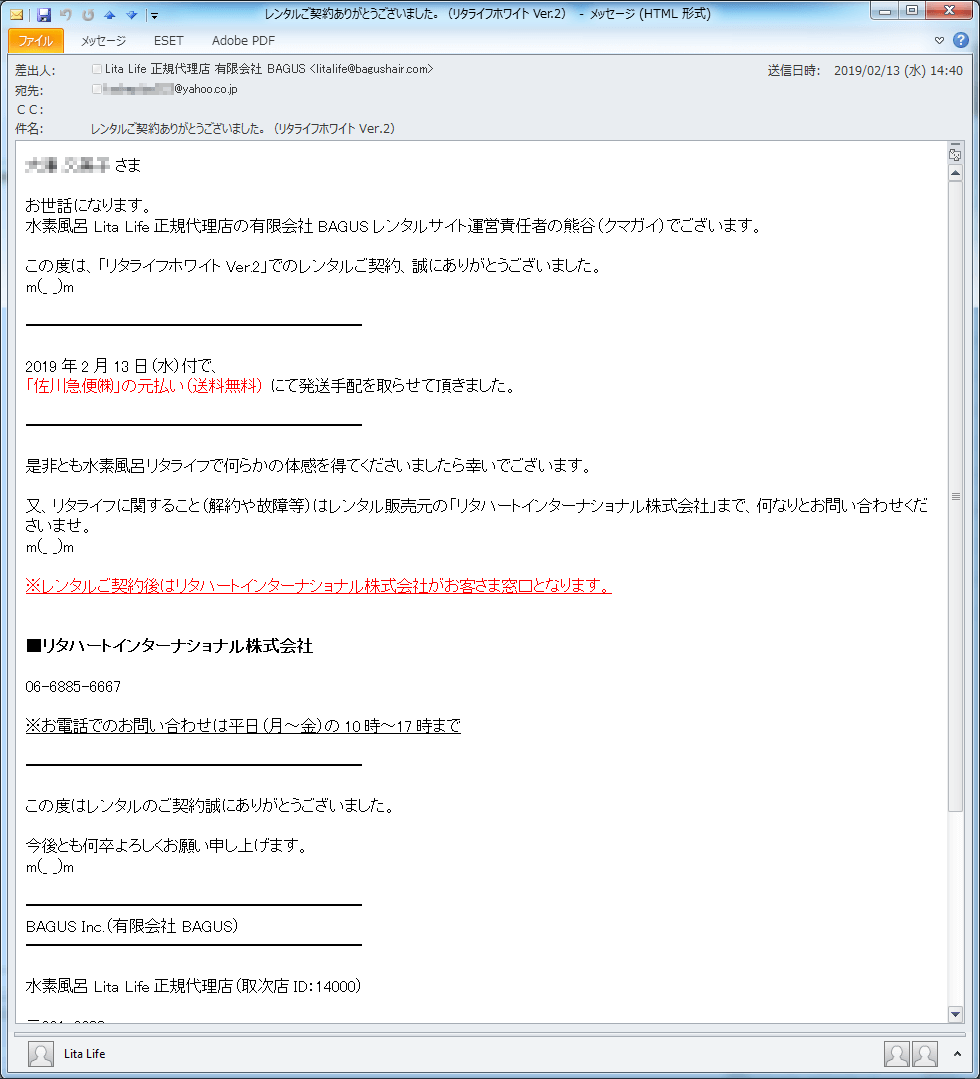The image size is (980, 1079).
Task: Click the BAGUS Inc.(有限会社 BAGUS) signature line
Action: (131, 926)
